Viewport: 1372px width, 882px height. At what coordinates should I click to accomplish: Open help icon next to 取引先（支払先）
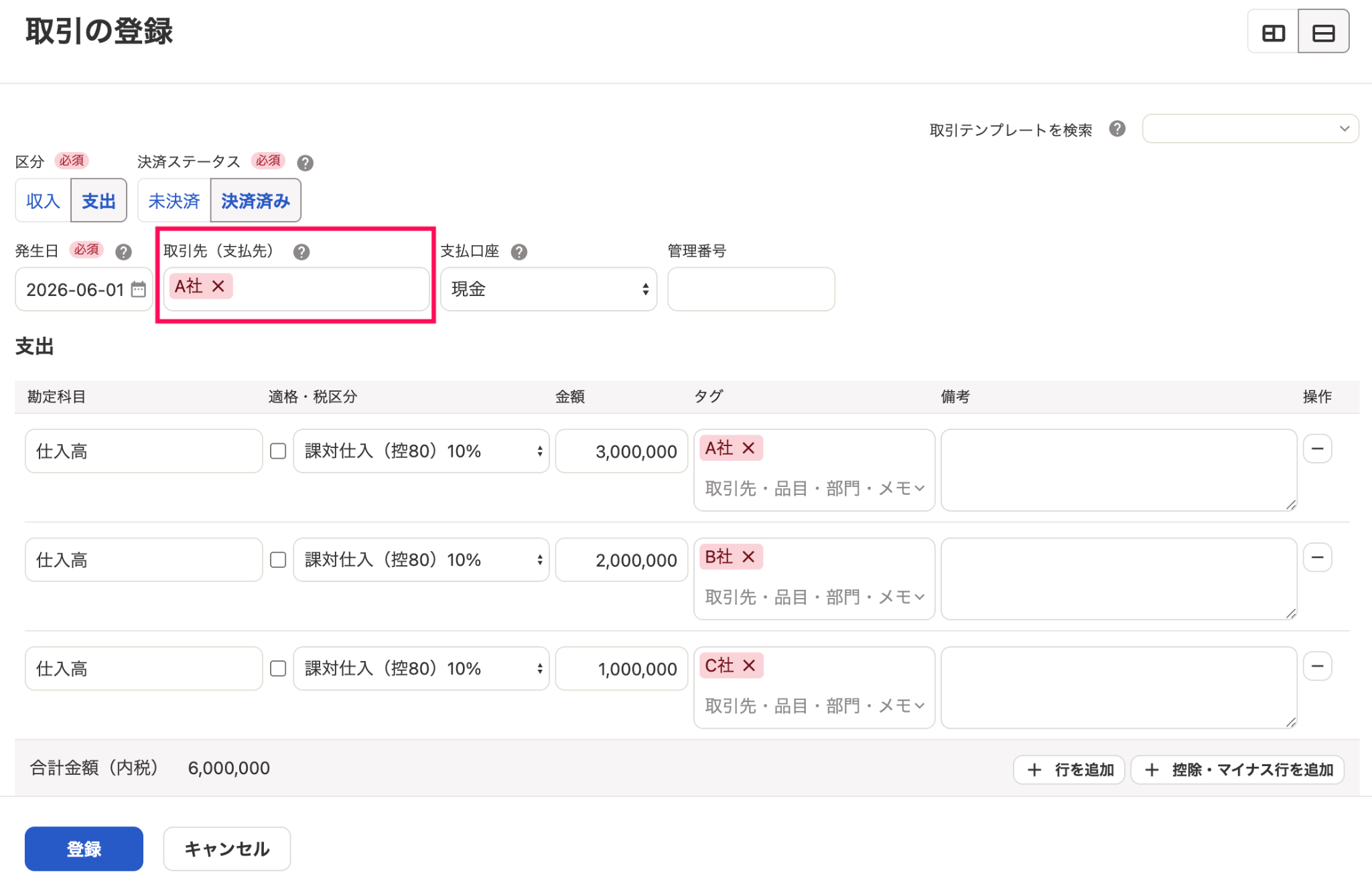point(301,252)
